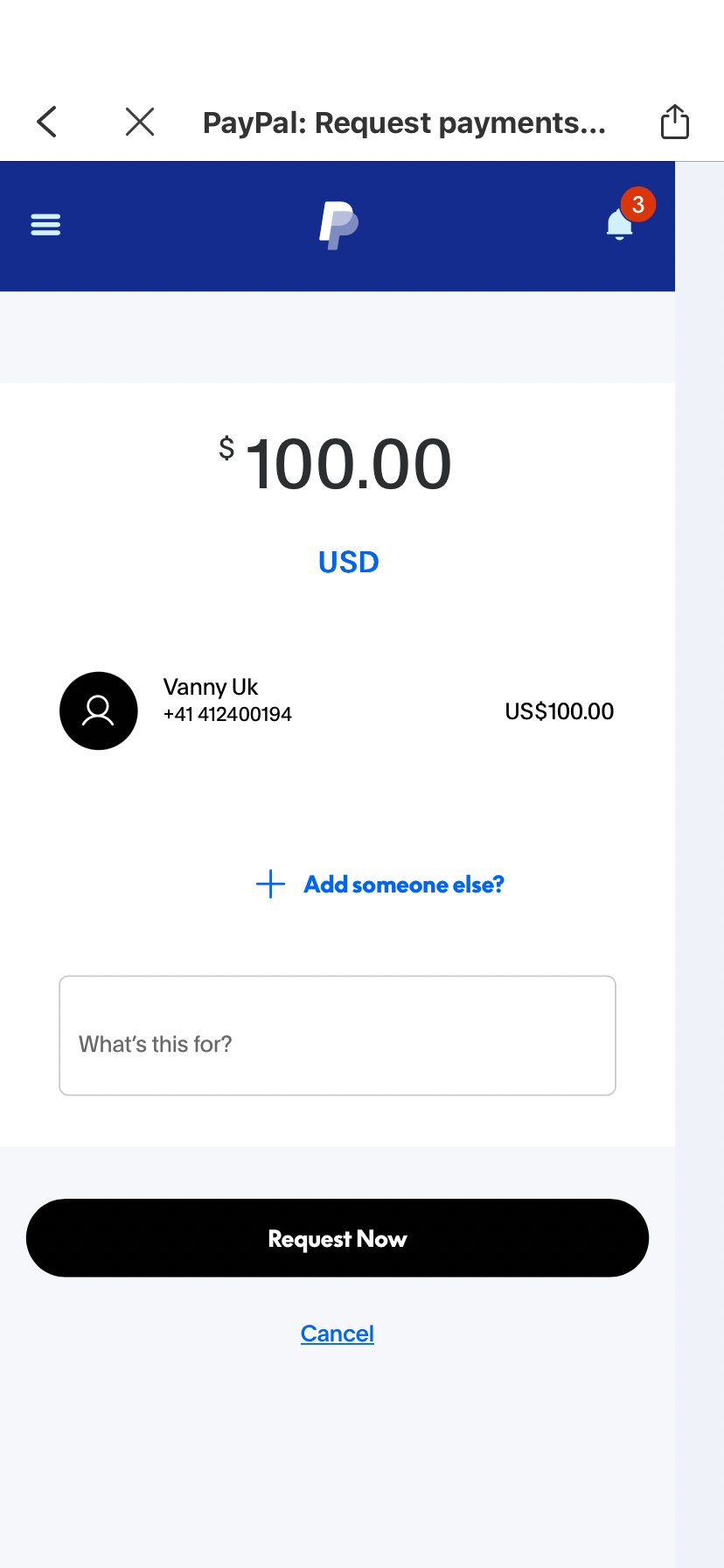Screen dimensions: 724x1568
Task: Click the Cancel link
Action: (x=338, y=1333)
